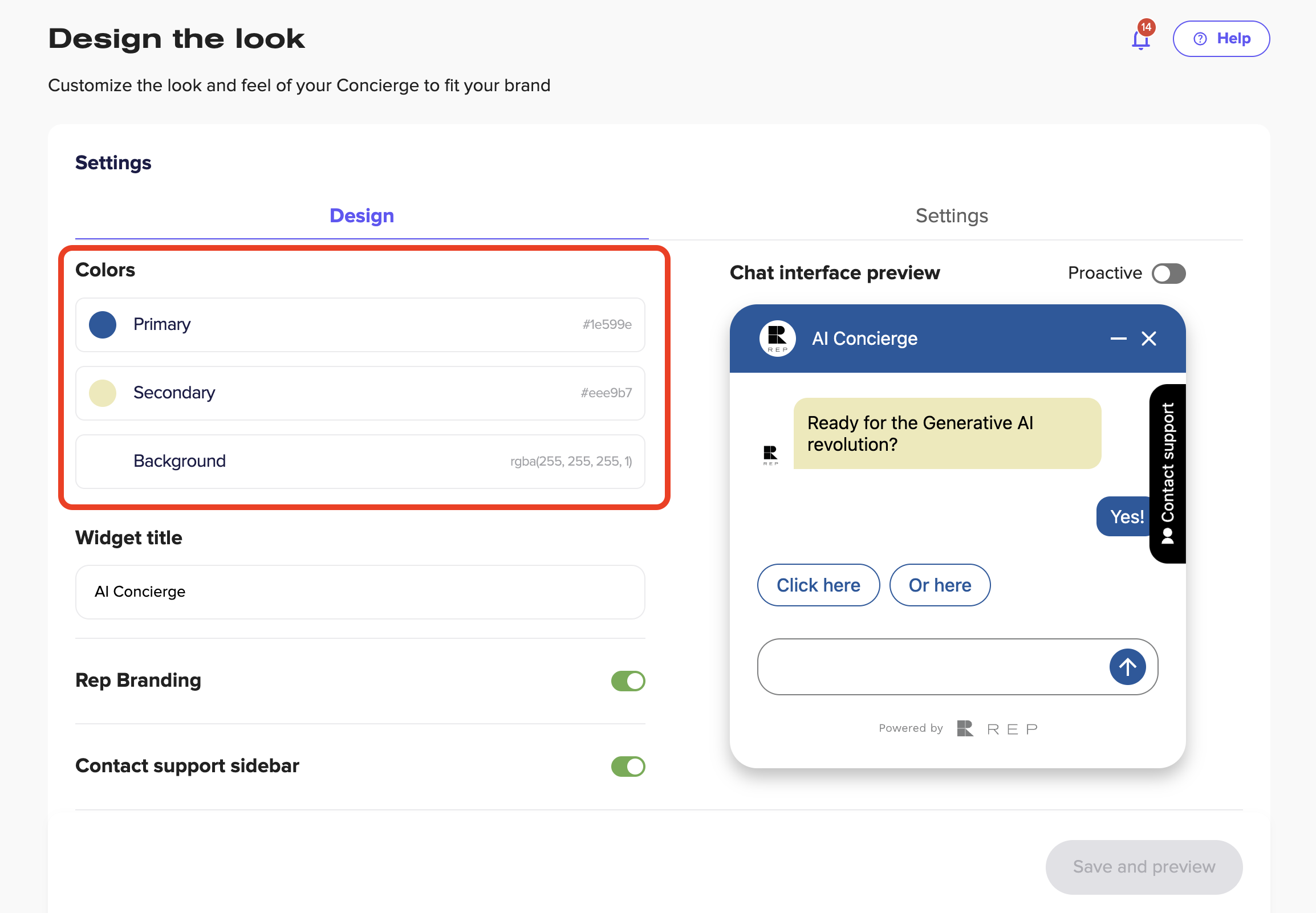Switch to the Settings tab
Image resolution: width=1316 pixels, height=913 pixels.
click(x=951, y=215)
